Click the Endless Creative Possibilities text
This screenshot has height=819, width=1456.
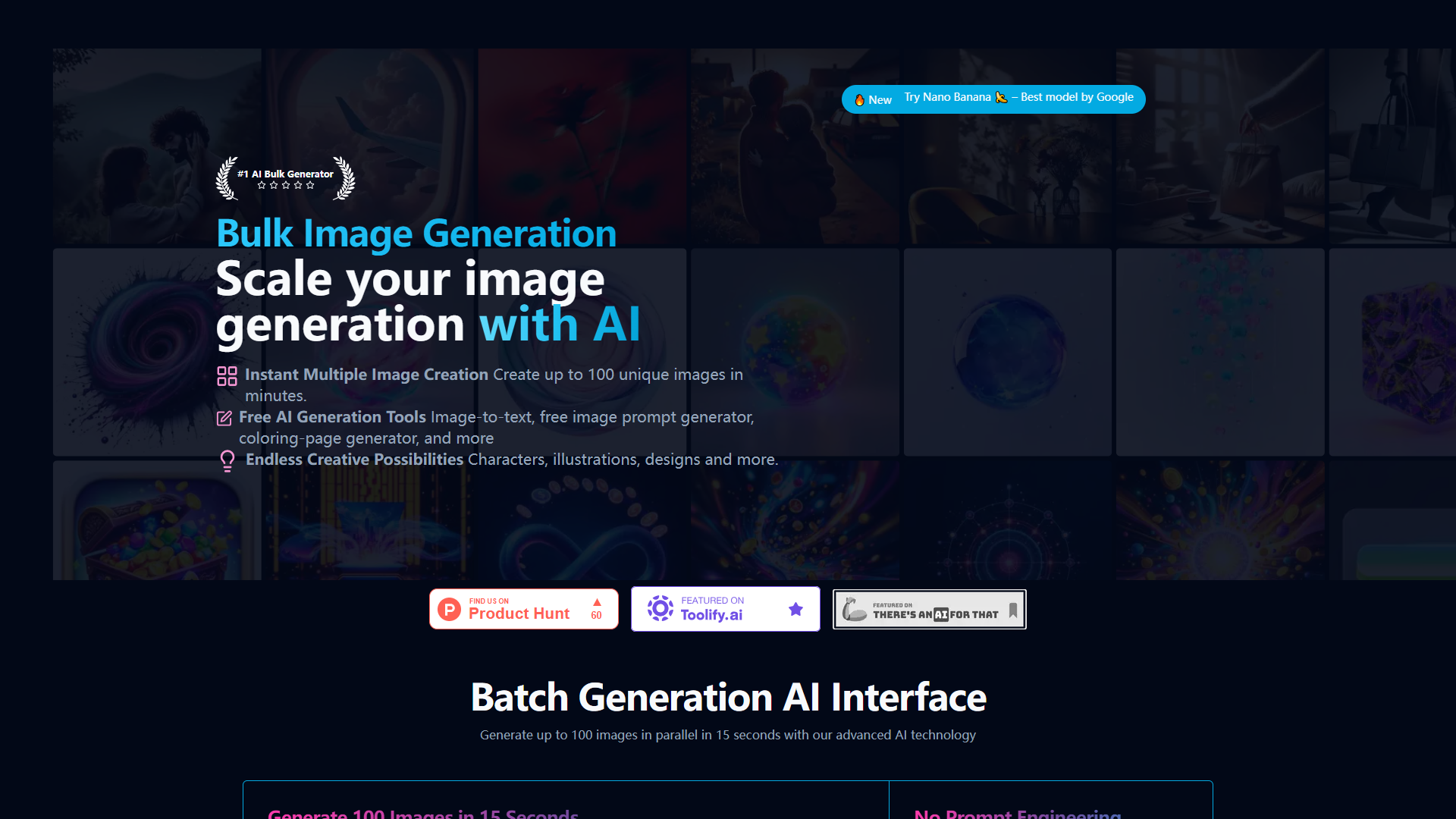point(354,460)
